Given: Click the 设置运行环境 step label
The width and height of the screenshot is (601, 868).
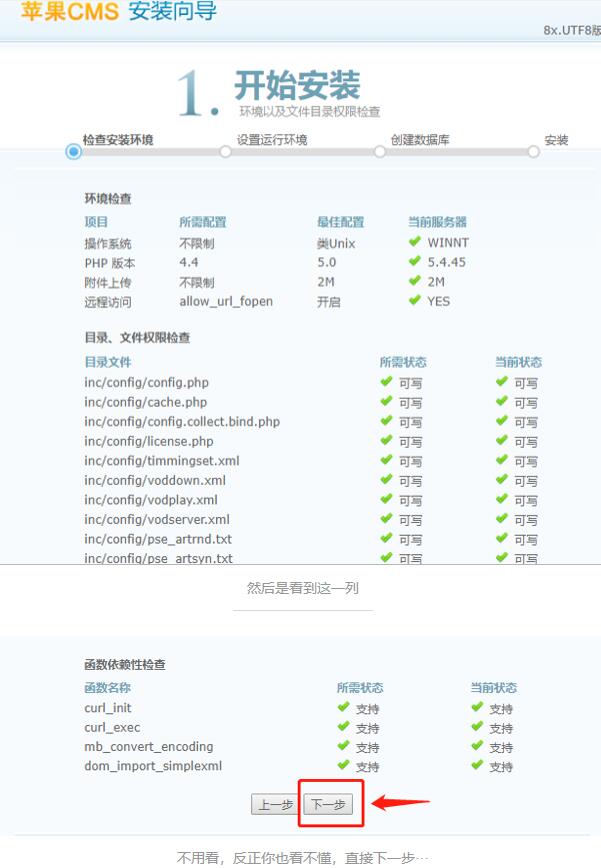Looking at the screenshot, I should [x=272, y=140].
